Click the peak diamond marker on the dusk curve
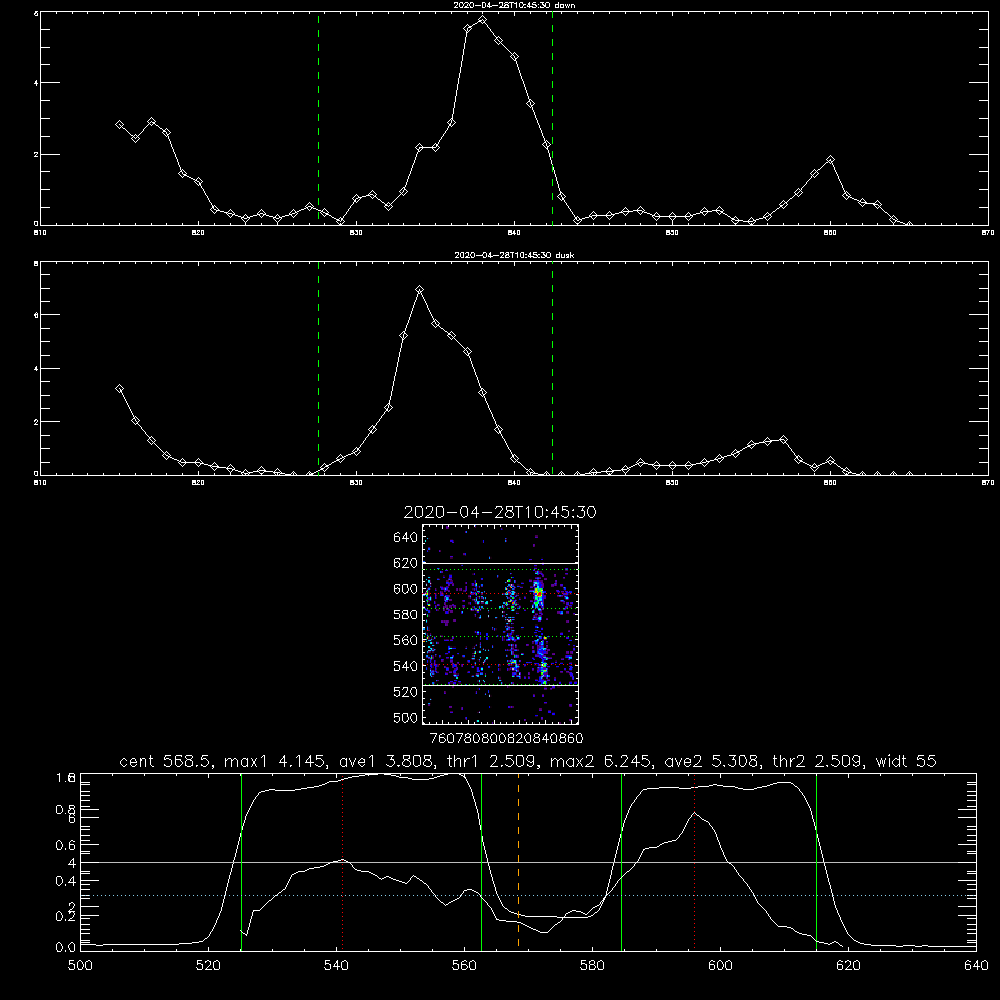Viewport: 1000px width, 1000px height. (x=419, y=290)
